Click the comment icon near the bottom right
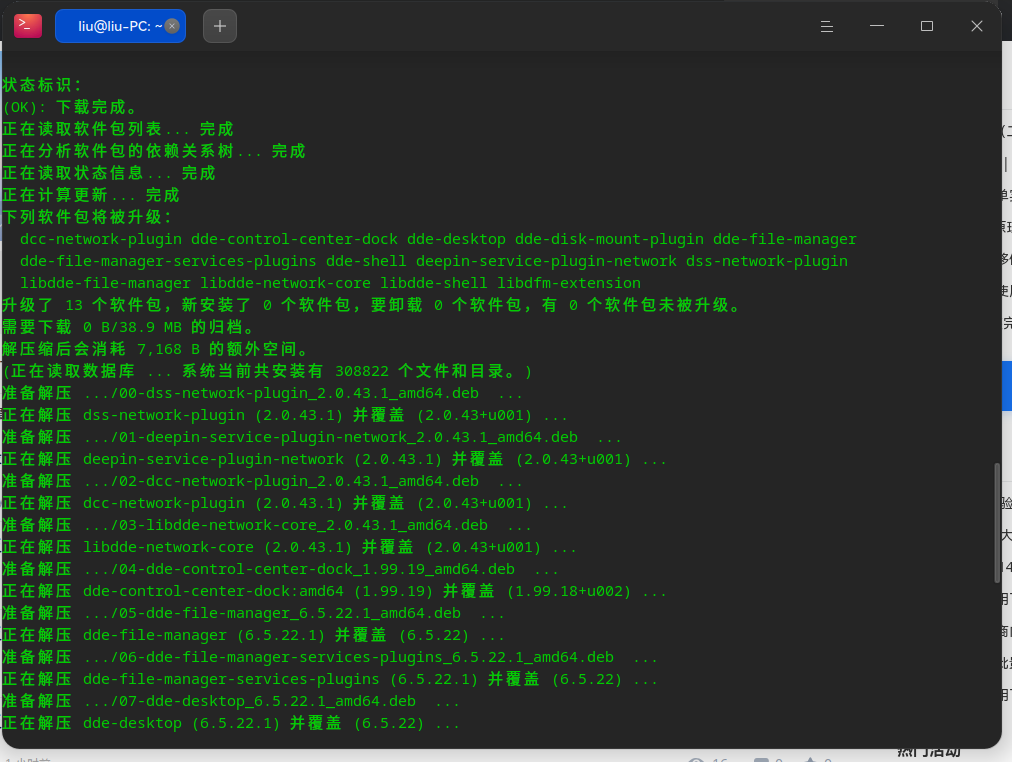Image resolution: width=1012 pixels, height=762 pixels. [x=764, y=760]
